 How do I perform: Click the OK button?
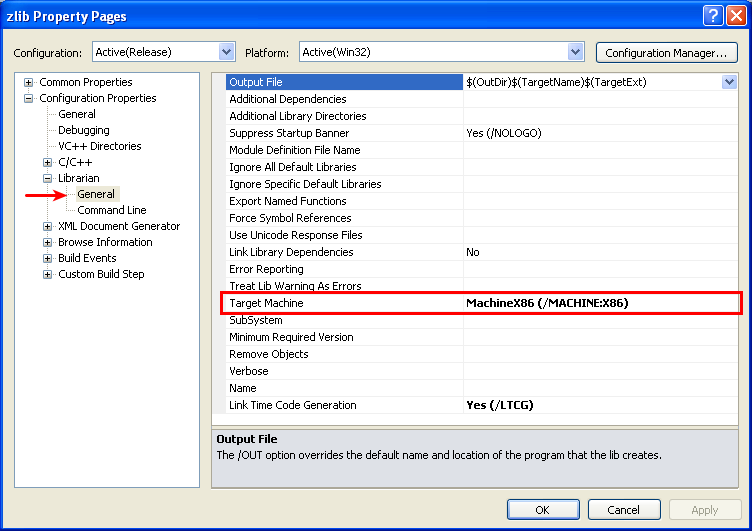click(x=543, y=509)
